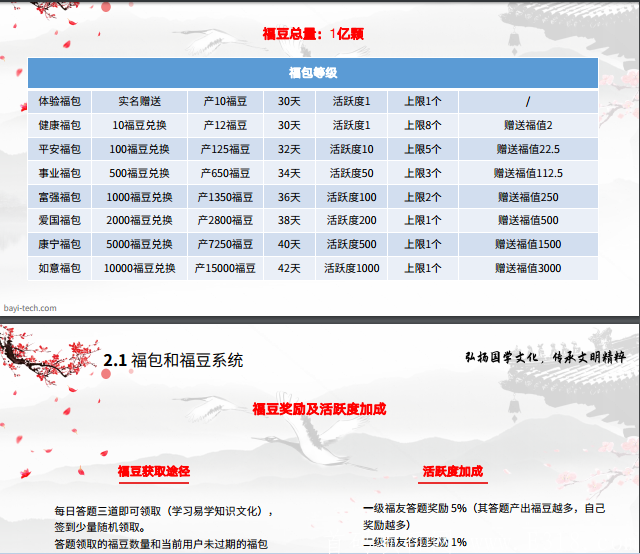This screenshot has width=640, height=554.
Task: Click the '事业福包' row label
Action: [x=60, y=173]
